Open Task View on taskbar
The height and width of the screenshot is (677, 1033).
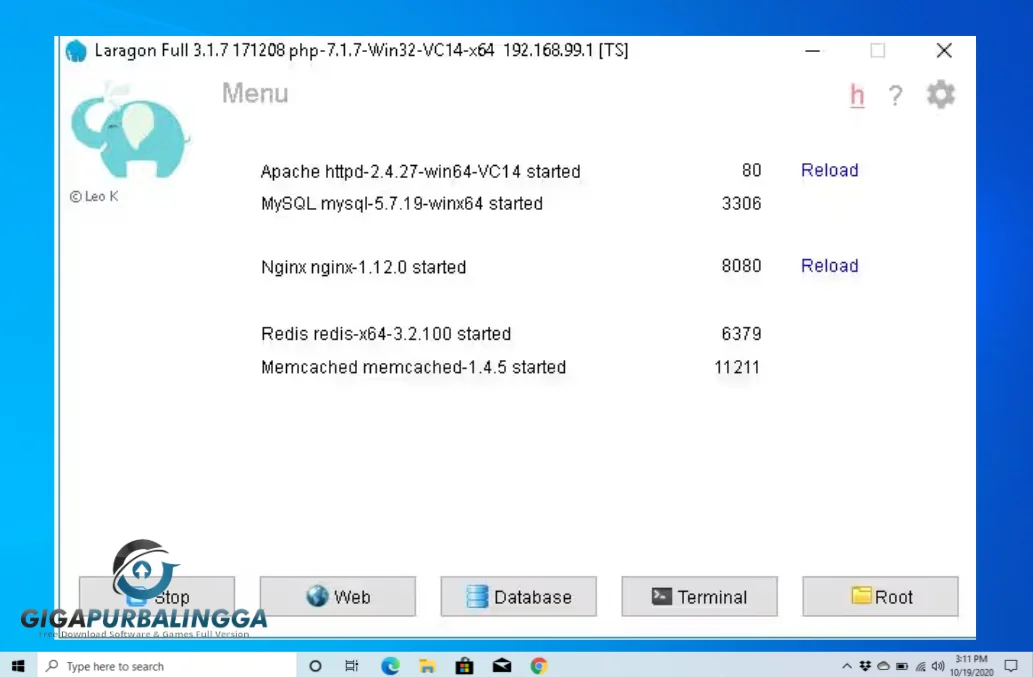coord(352,666)
